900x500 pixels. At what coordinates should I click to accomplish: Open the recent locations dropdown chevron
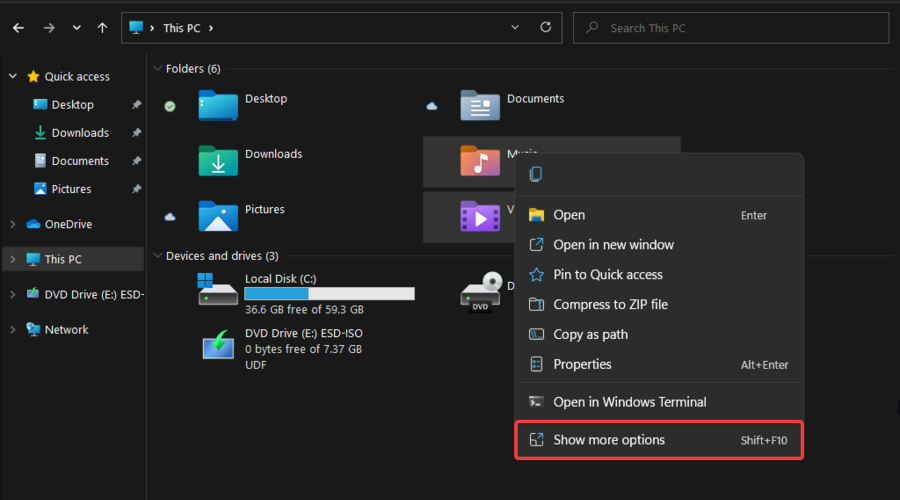coord(75,28)
